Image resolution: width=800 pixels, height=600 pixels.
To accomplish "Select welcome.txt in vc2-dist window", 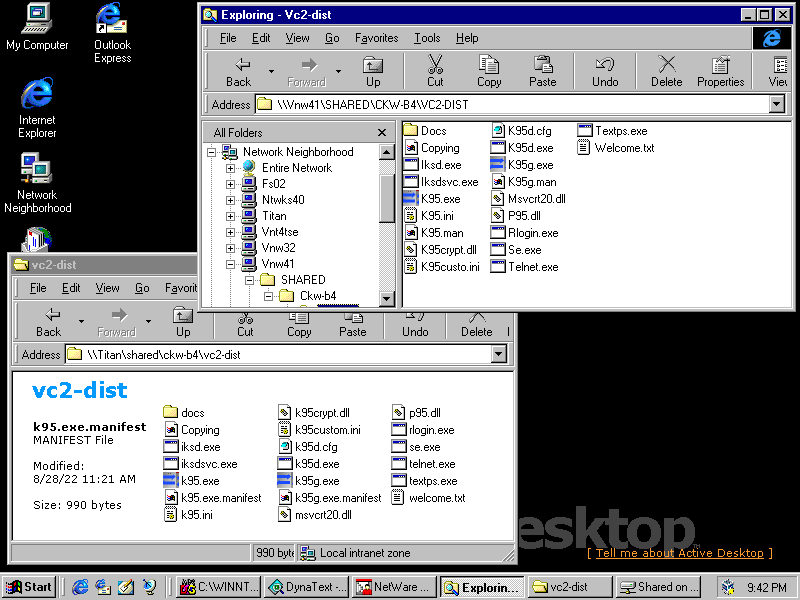I will pos(429,497).
